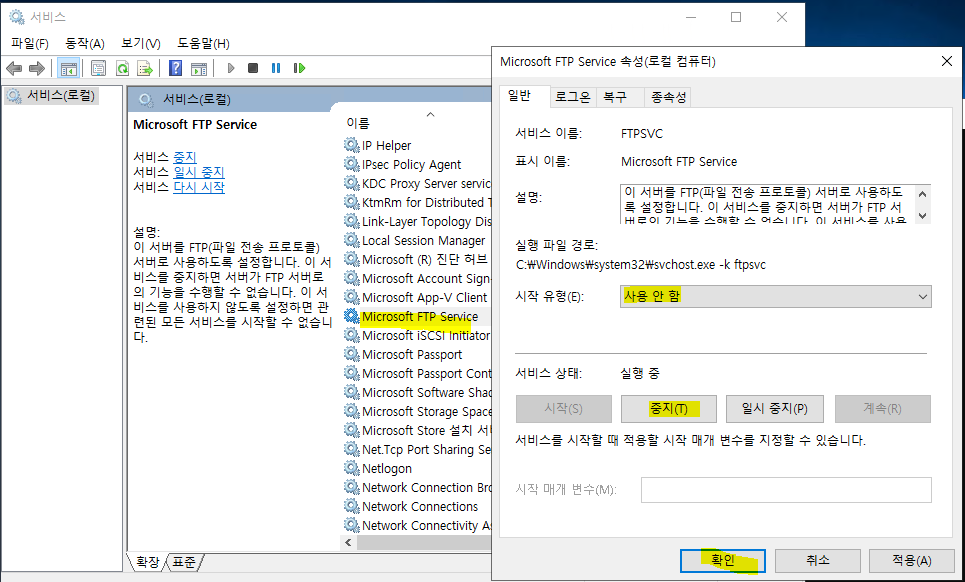Image resolution: width=965 pixels, height=582 pixels.
Task: Click the service list left scroll arrow
Action: click(348, 542)
